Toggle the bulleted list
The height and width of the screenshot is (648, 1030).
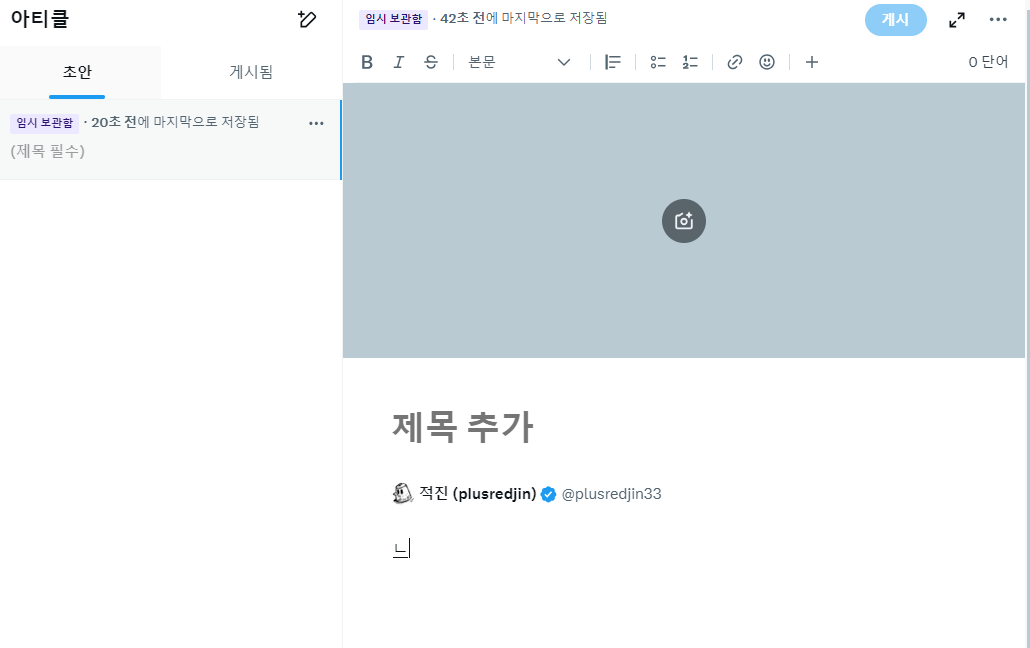(x=657, y=62)
